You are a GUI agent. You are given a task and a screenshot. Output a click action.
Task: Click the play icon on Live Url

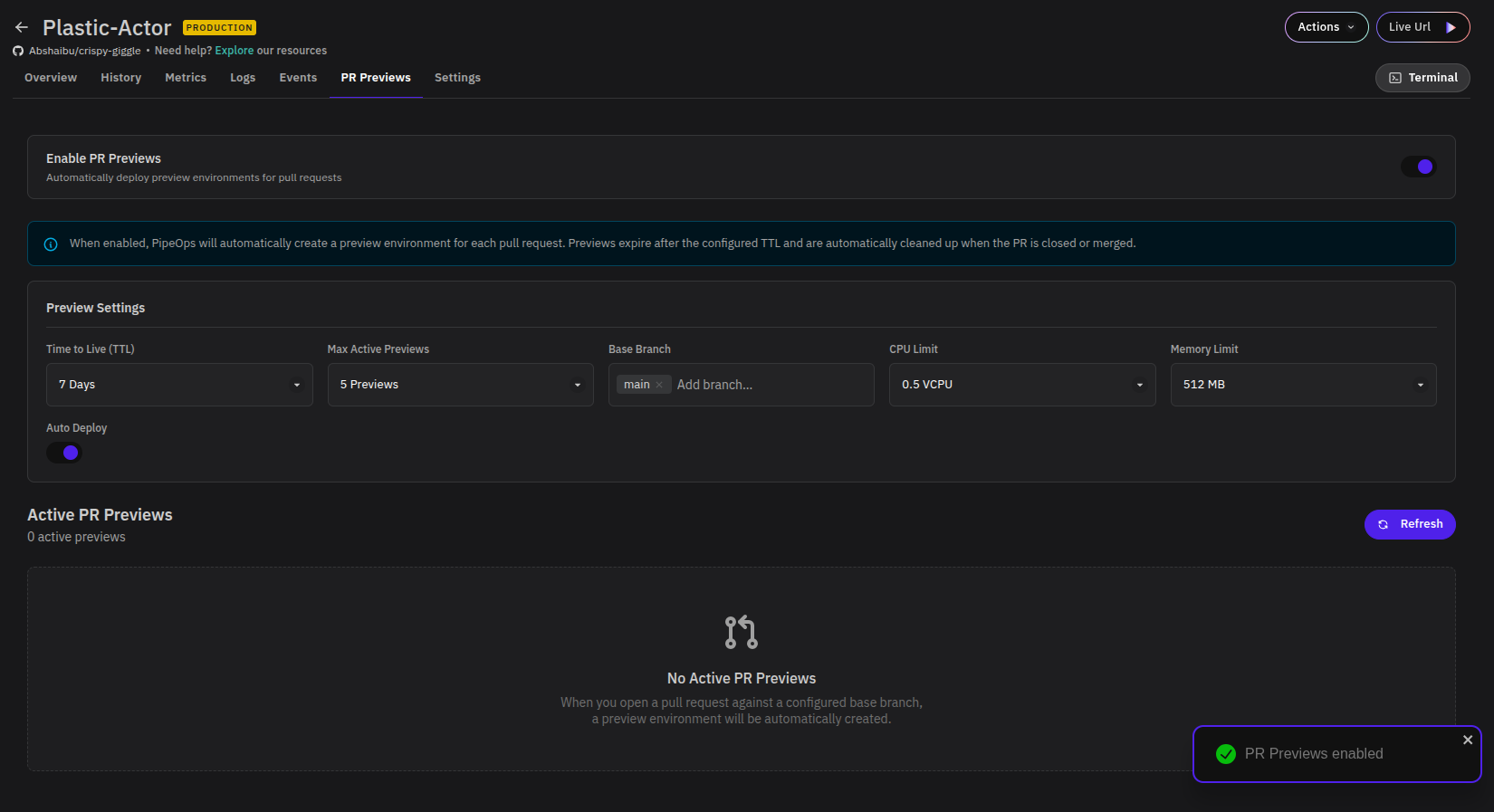point(1451,27)
